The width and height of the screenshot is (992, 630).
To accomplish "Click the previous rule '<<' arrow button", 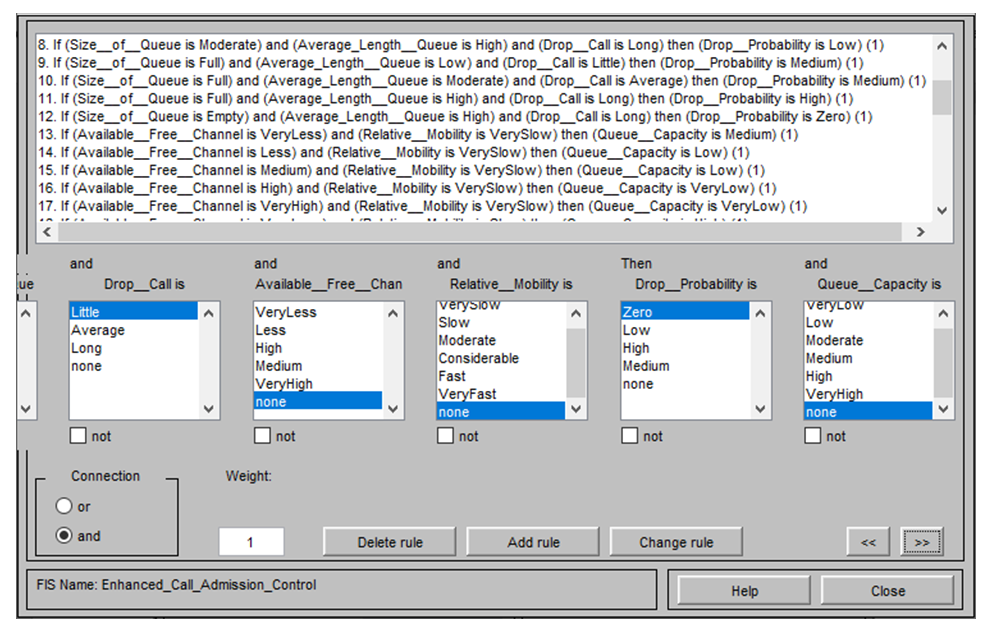I will (x=868, y=542).
